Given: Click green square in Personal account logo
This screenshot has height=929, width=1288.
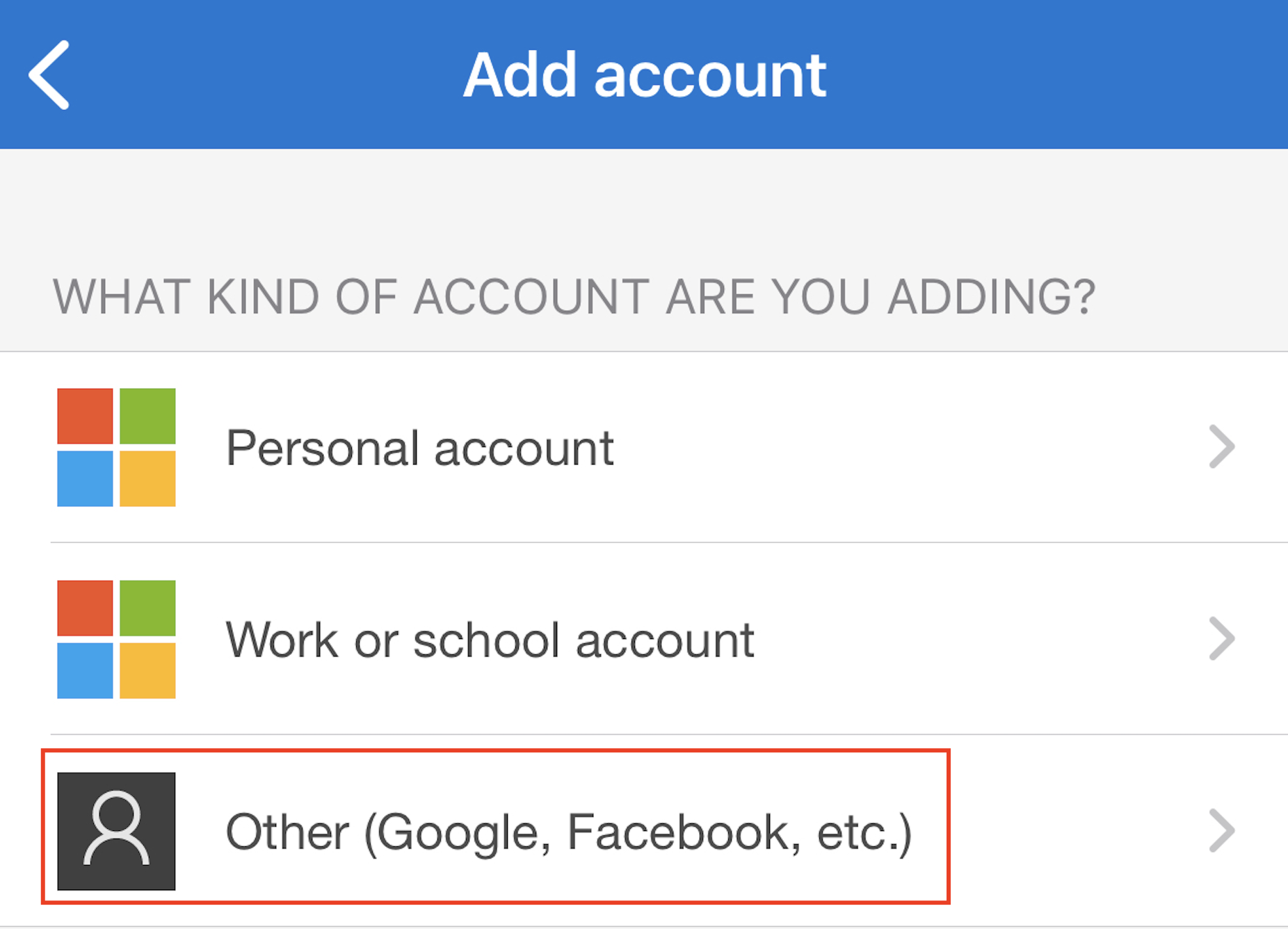Looking at the screenshot, I should coord(147,416).
